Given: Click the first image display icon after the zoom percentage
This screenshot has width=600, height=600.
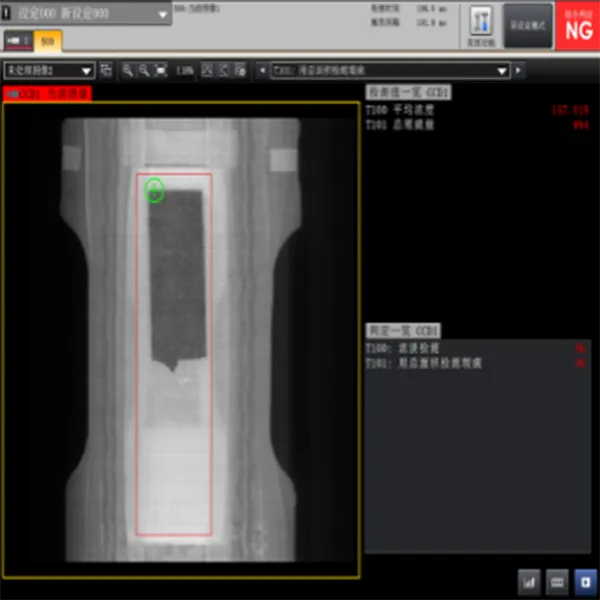Looking at the screenshot, I should [x=207, y=70].
